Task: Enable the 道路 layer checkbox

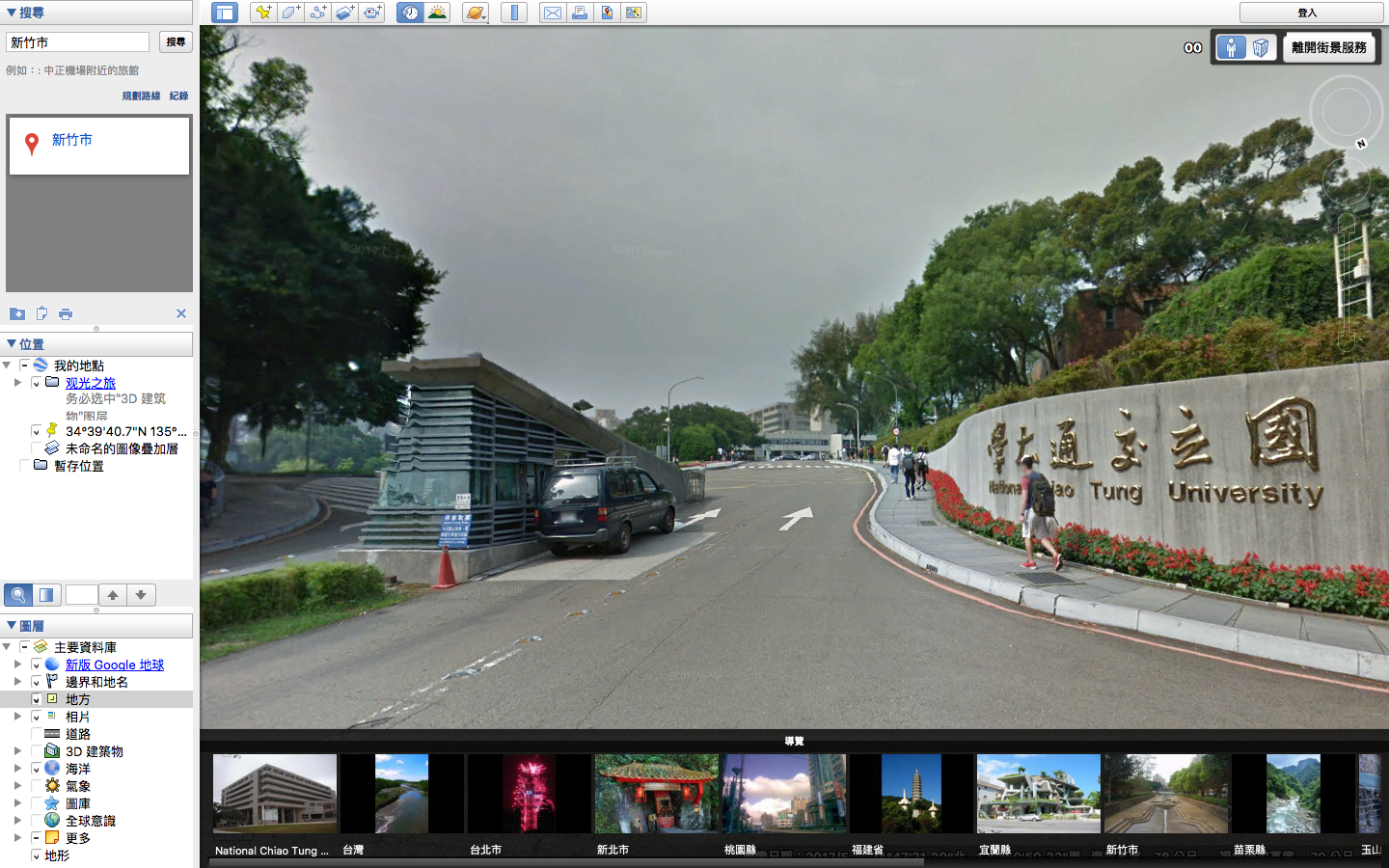Action: (37, 734)
